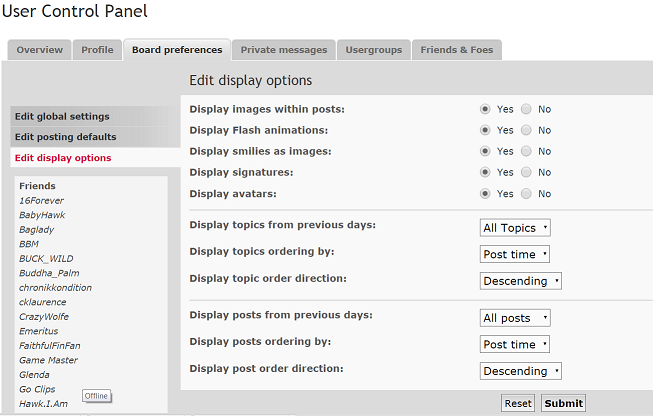Select No for Display images within posts
The width and height of the screenshot is (653, 416).
(526, 109)
